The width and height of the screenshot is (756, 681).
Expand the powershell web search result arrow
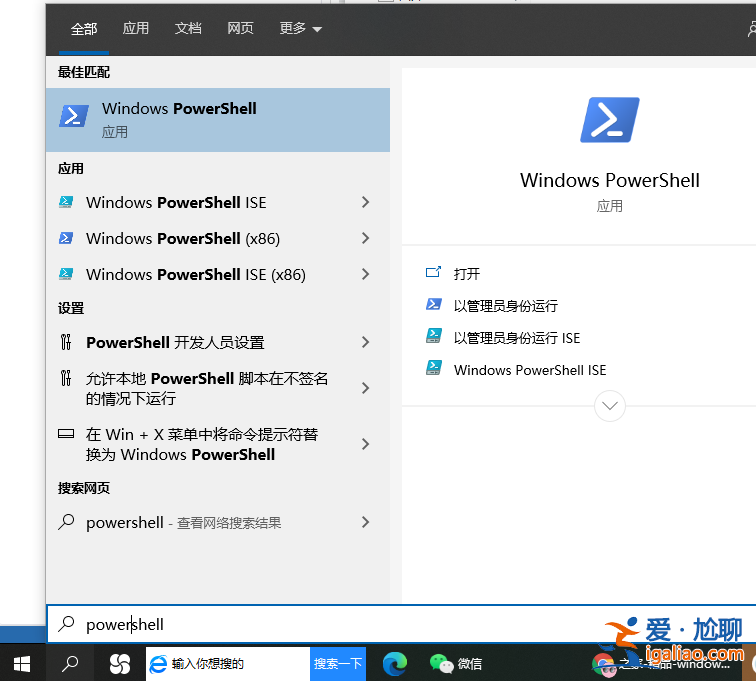[x=365, y=522]
